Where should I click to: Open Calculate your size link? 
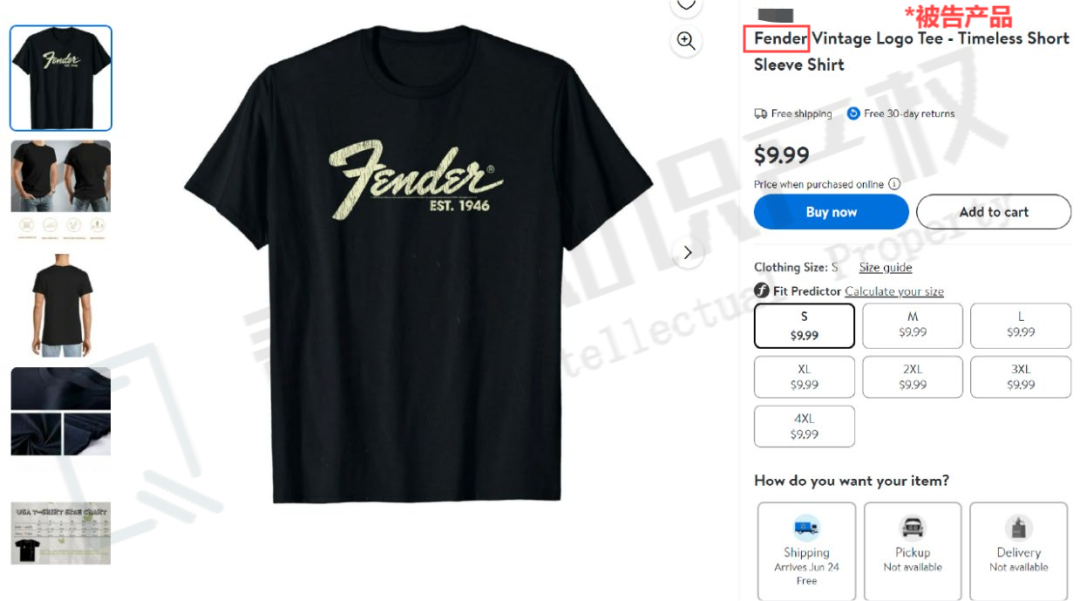(x=894, y=291)
